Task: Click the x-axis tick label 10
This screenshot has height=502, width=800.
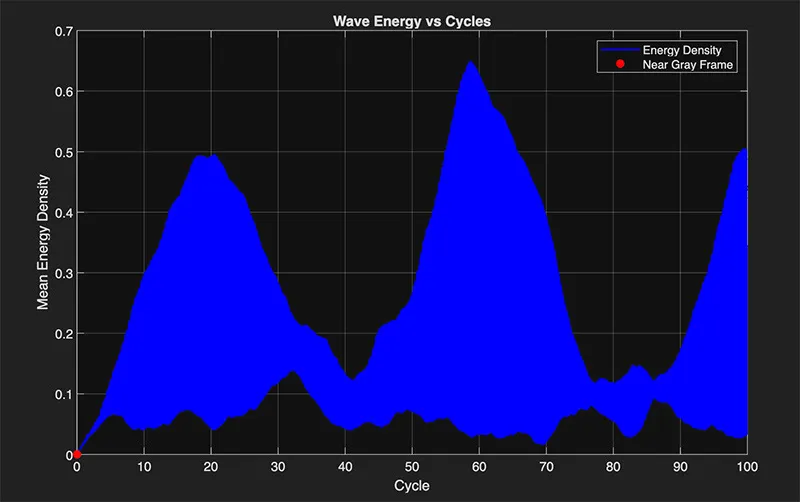Action: coord(144,467)
